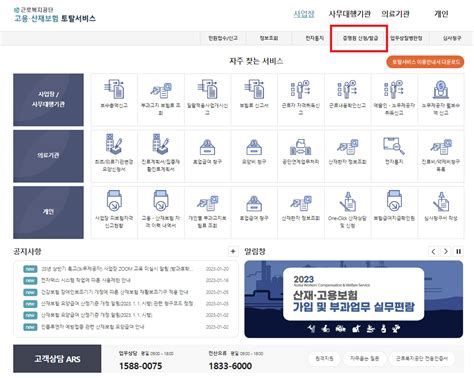This screenshot has width=474, height=378.
Task: Open the 심사청구 submenu
Action: coord(452,38)
